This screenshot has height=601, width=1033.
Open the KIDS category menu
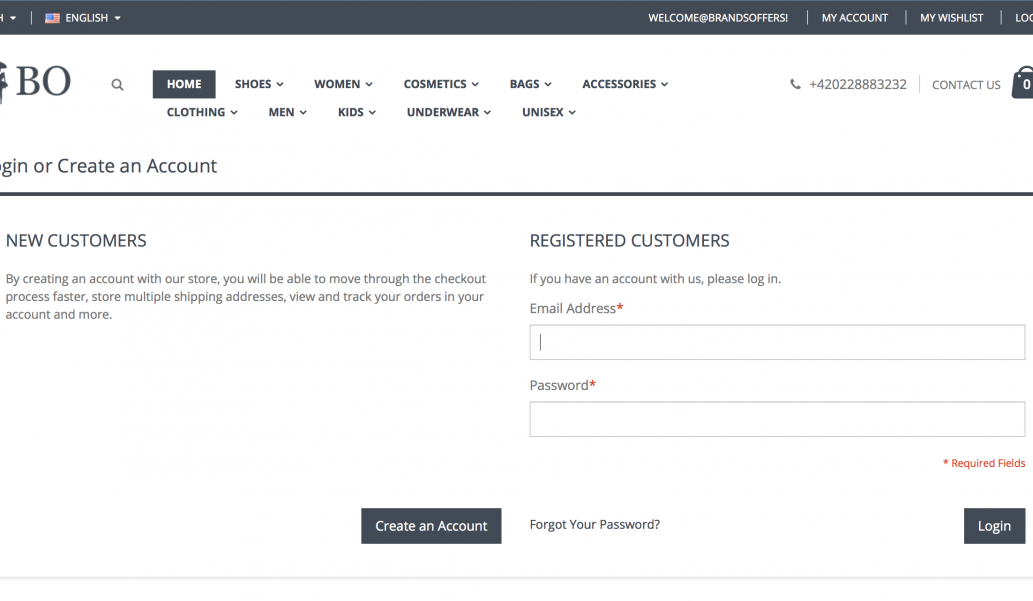pyautogui.click(x=356, y=112)
